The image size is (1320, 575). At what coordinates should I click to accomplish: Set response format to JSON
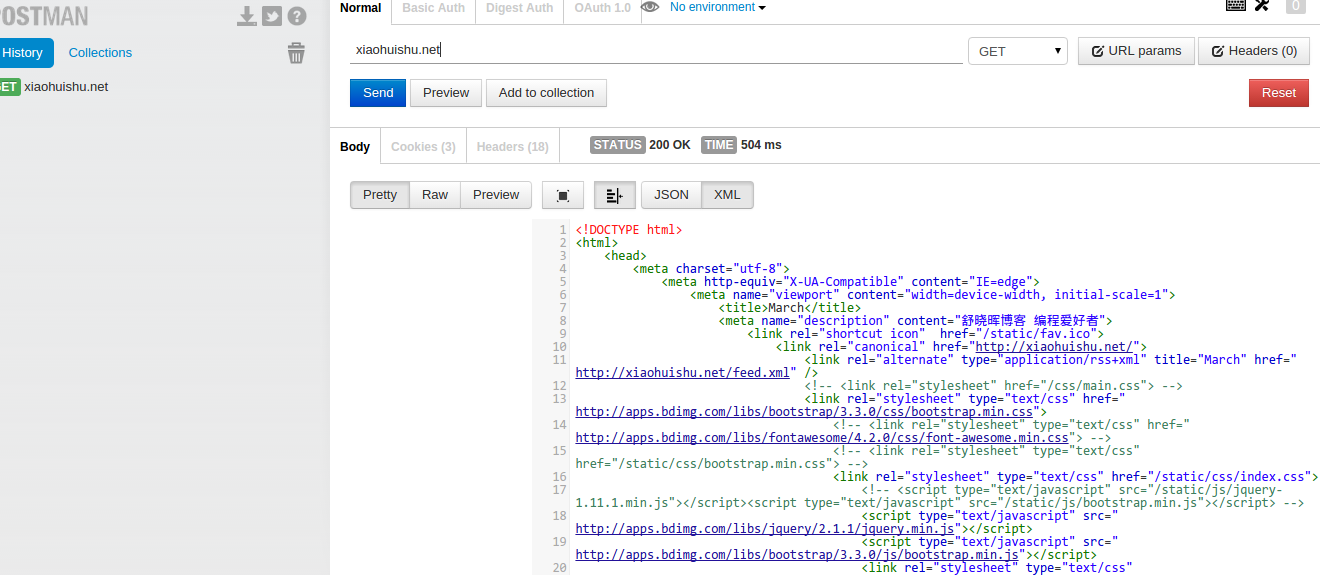tap(671, 195)
